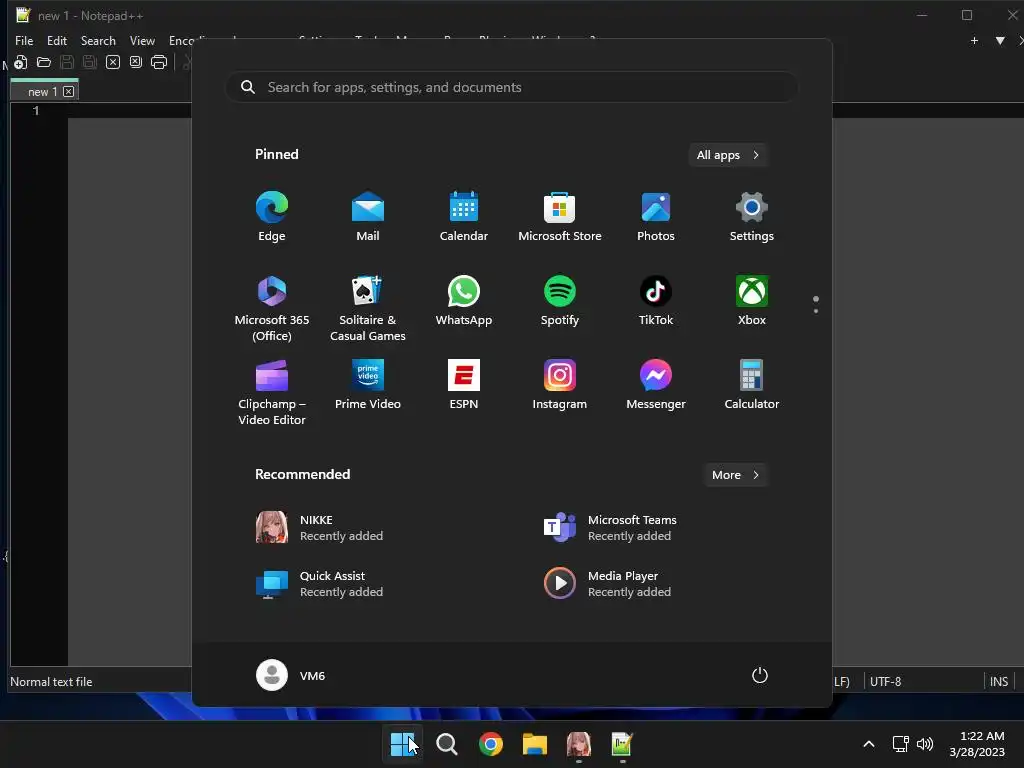1024x768 pixels.
Task: Click the plus button in Notepad++ top right
Action: [x=974, y=40]
